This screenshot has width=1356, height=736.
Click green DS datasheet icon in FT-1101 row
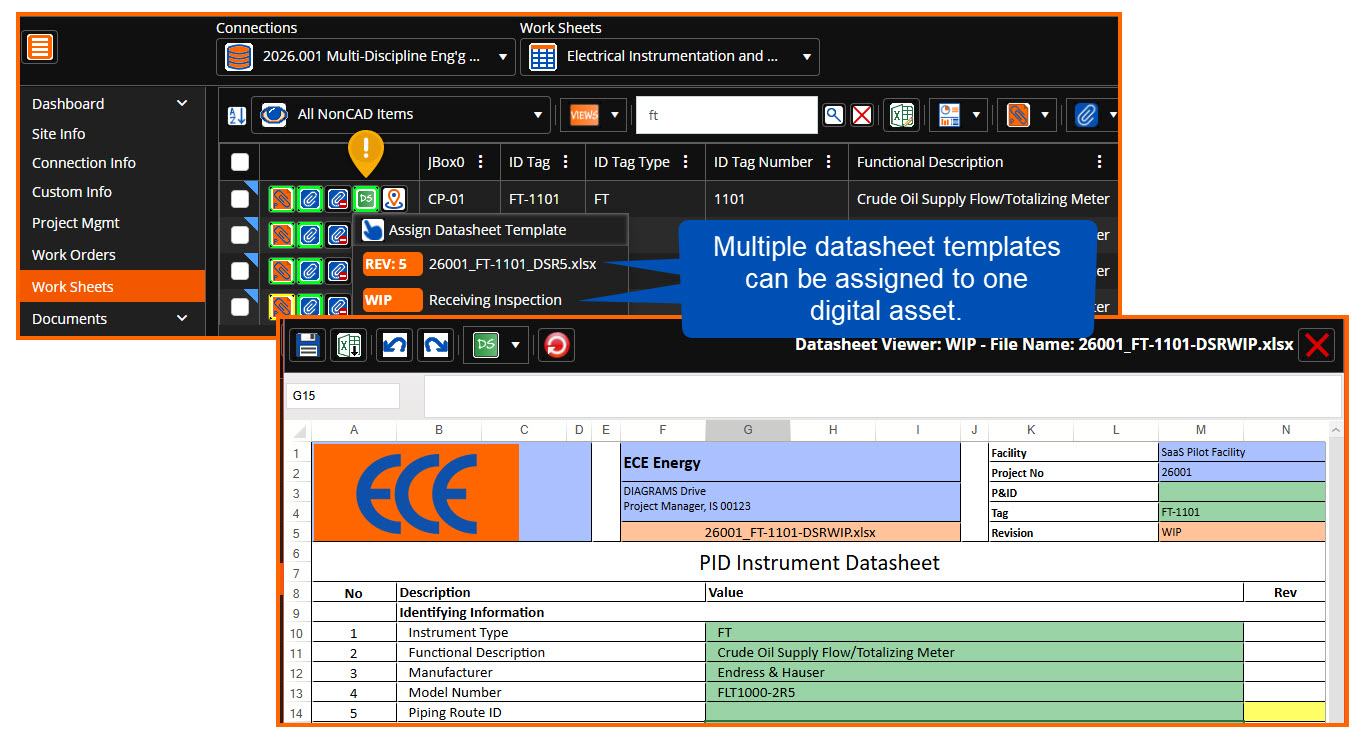point(366,199)
